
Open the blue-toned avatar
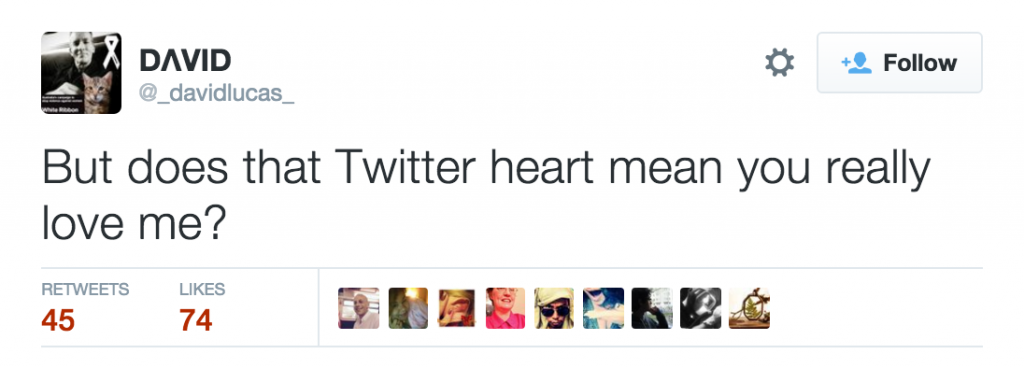(603, 308)
